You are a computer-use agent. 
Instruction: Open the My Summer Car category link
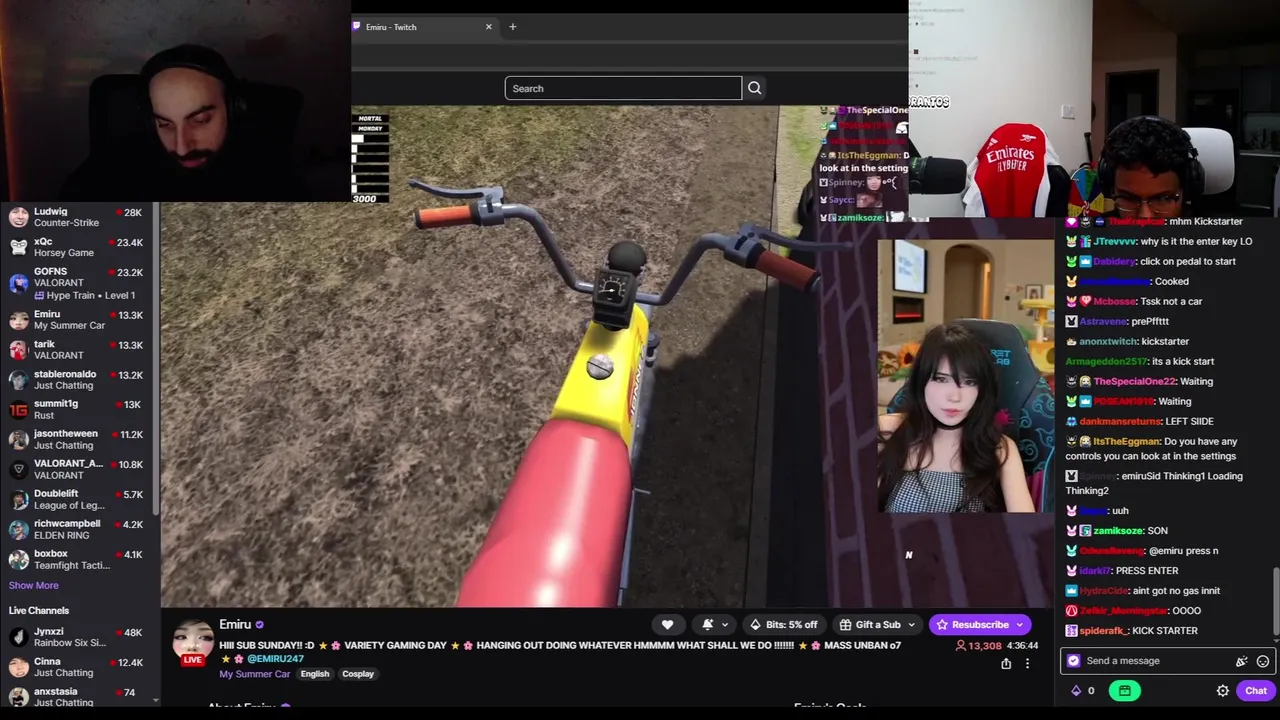[254, 674]
